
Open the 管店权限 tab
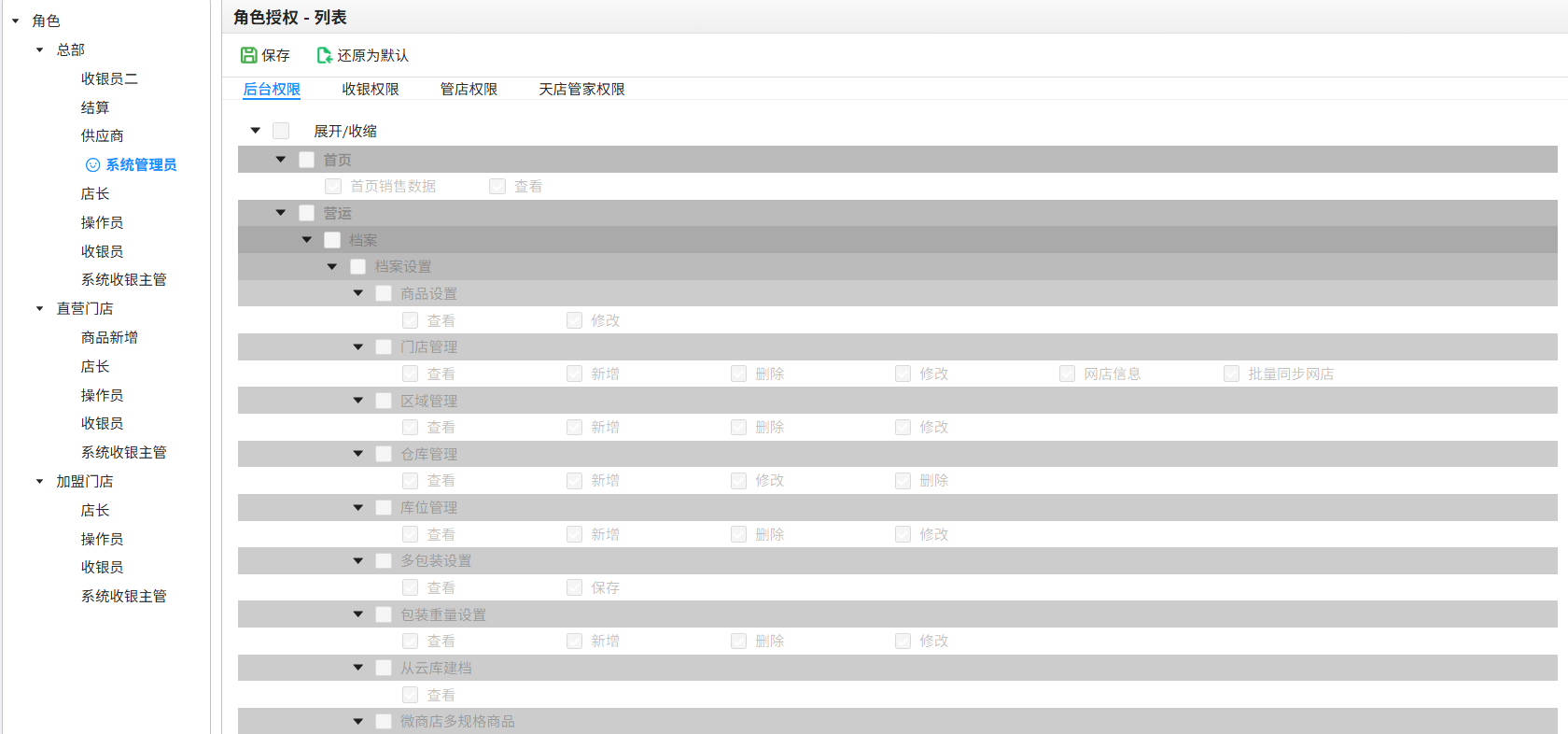[x=469, y=89]
